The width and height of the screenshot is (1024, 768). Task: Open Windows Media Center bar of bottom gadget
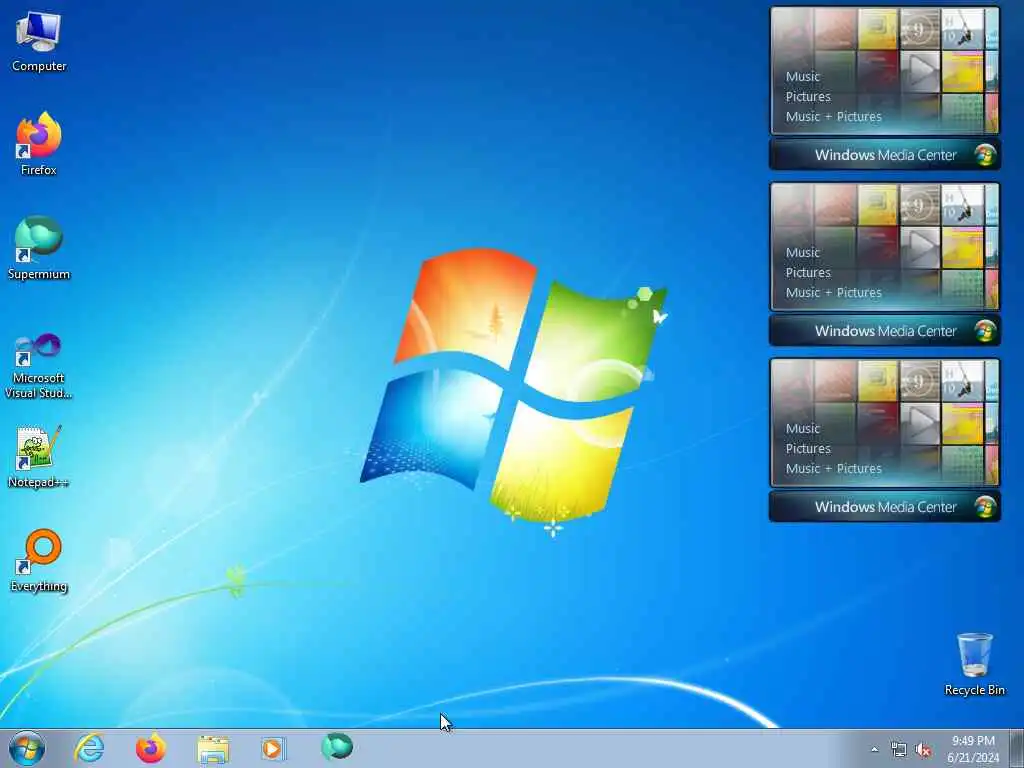coord(885,507)
